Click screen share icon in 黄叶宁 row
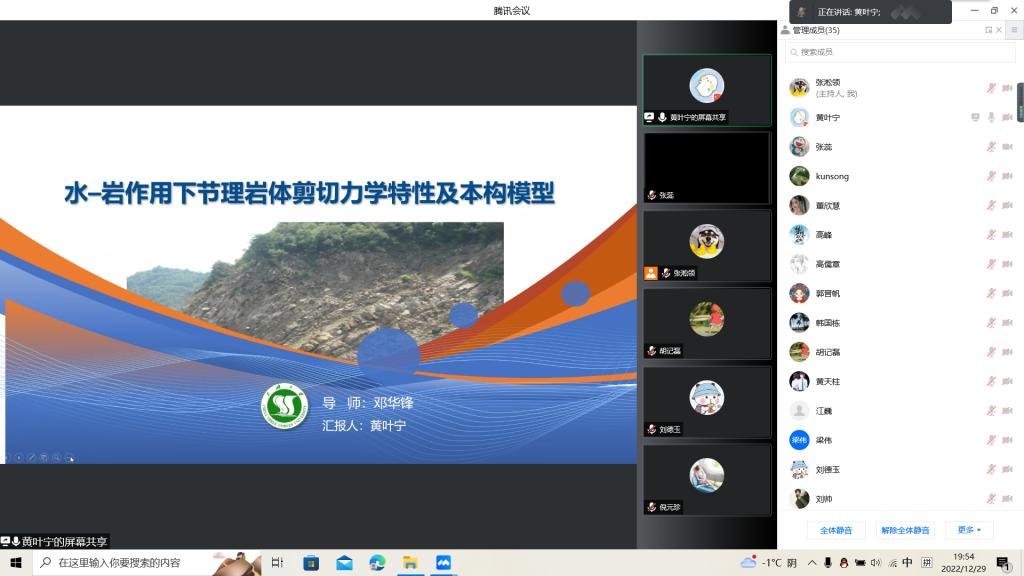Screen dimensions: 1024x576 pos(975,117)
